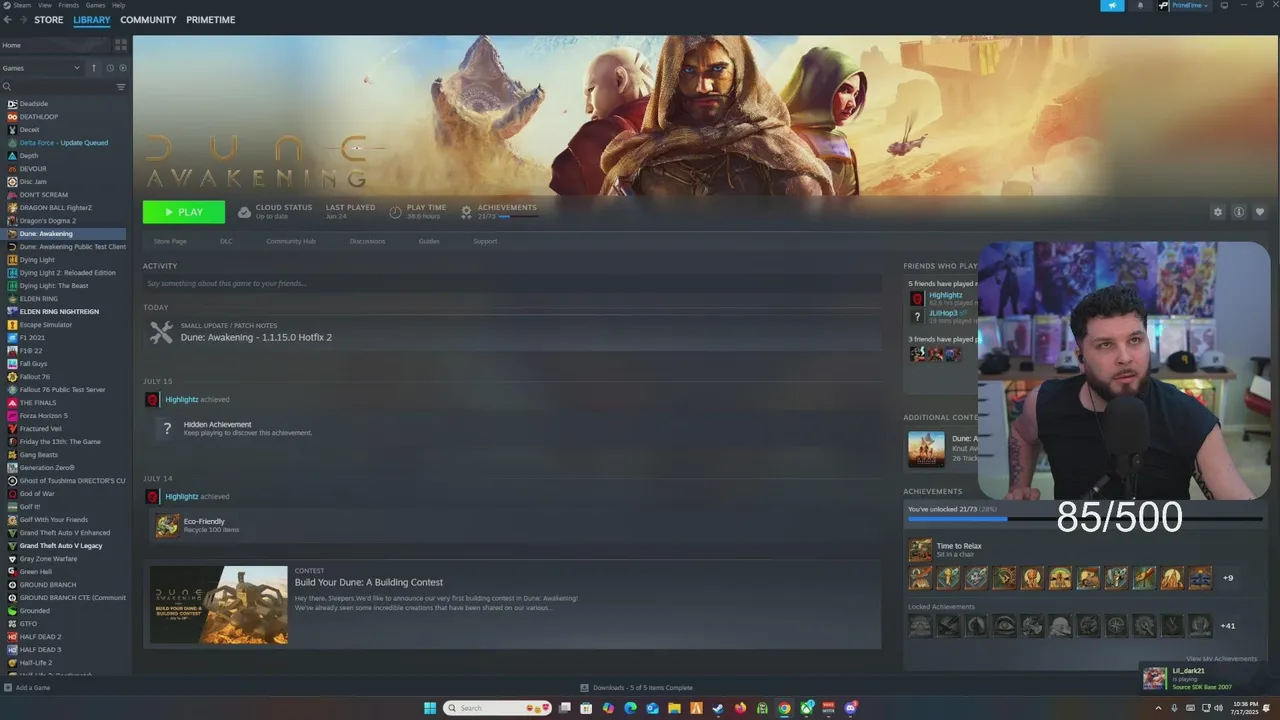Image resolution: width=1280 pixels, height=720 pixels.
Task: Go back with the left arrow
Action: (8, 20)
